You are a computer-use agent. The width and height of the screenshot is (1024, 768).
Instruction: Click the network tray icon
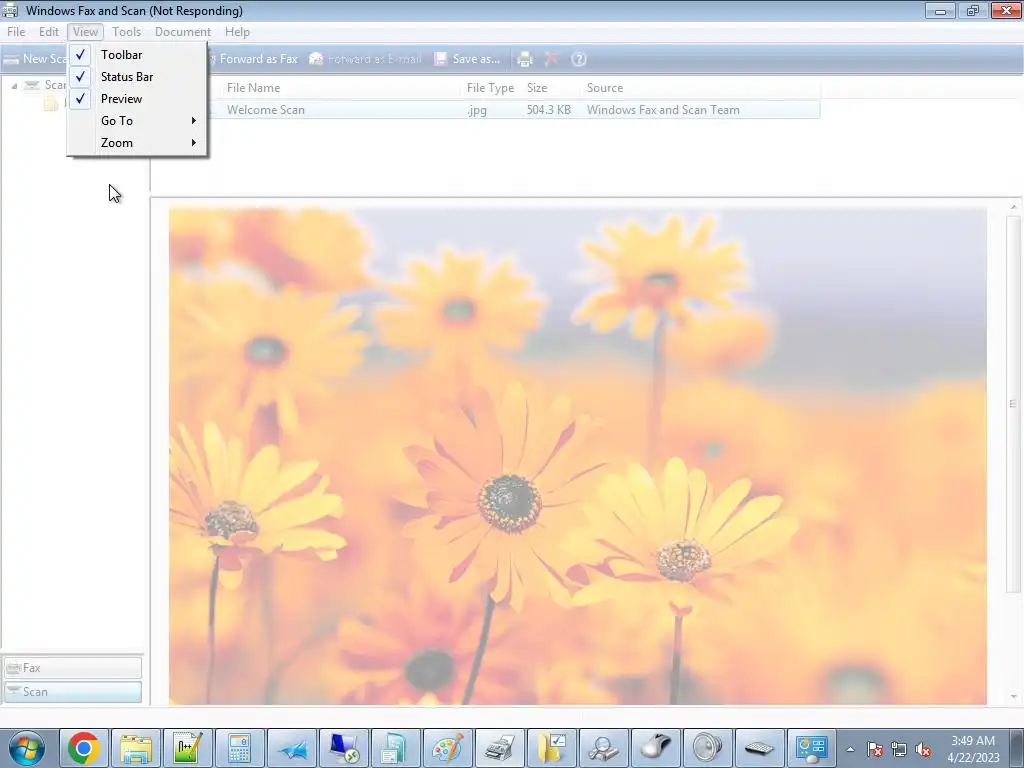coord(899,749)
